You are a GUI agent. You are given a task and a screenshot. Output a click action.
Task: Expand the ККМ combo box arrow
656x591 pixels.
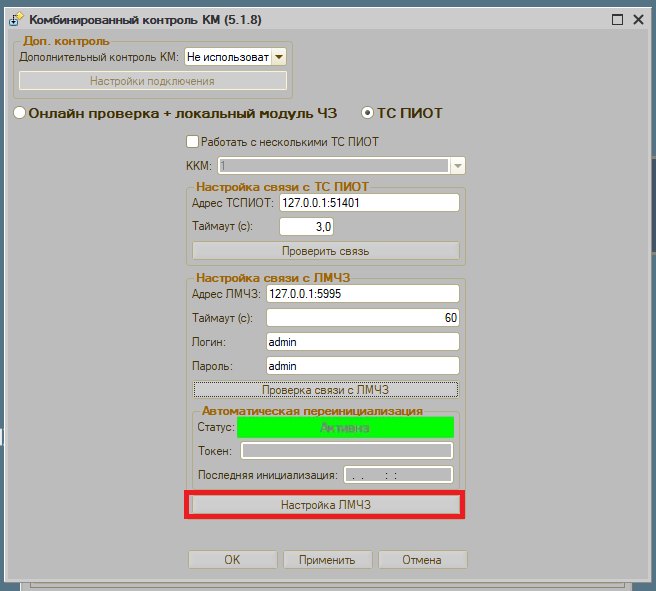[x=457, y=166]
